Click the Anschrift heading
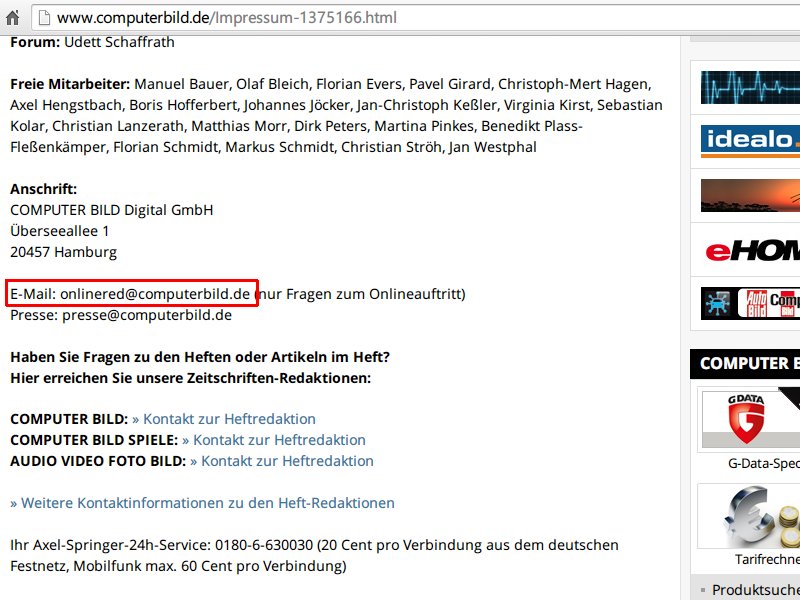Screen dimensions: 800x600 tap(43, 189)
